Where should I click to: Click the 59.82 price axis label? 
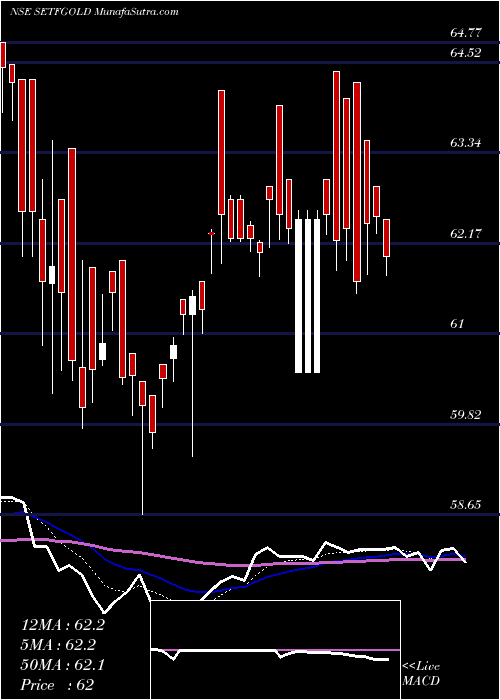click(x=466, y=415)
